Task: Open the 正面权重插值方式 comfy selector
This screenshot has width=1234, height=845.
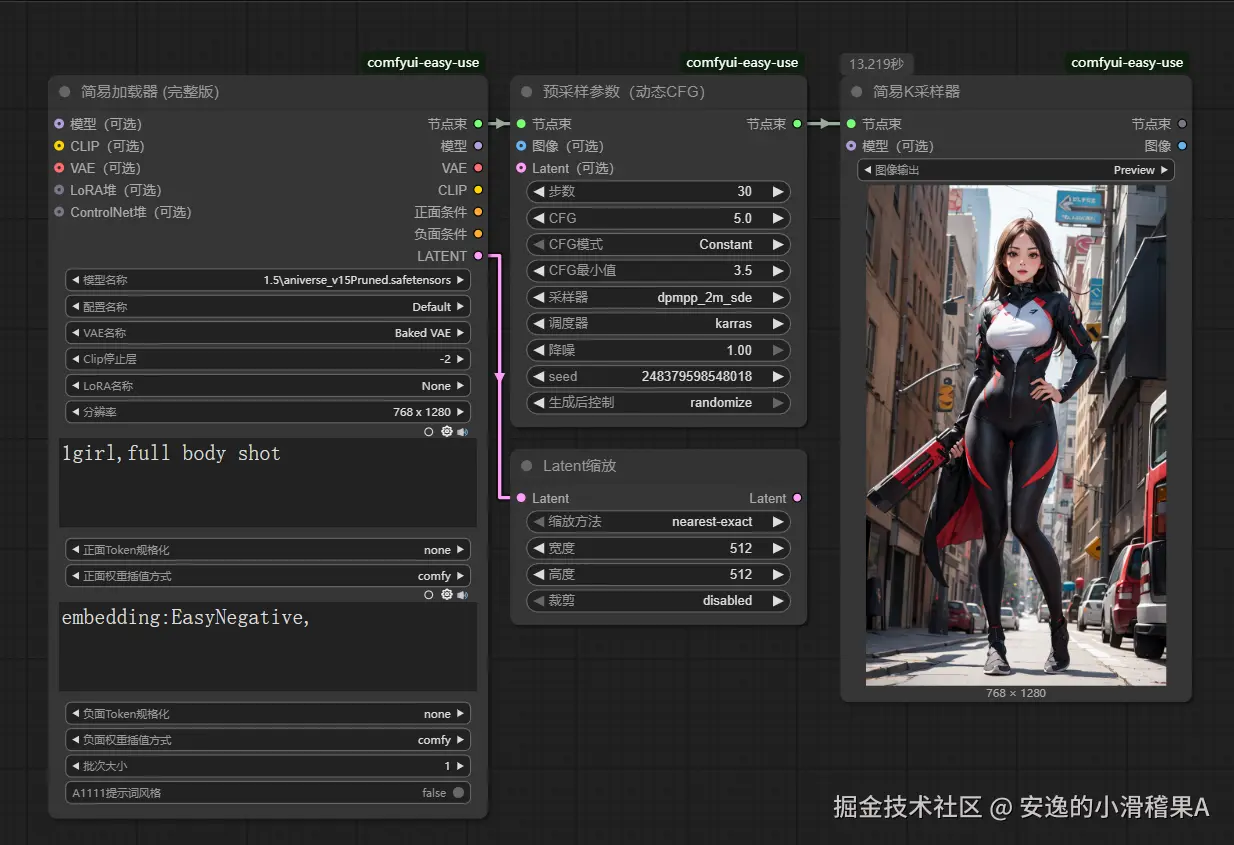Action: [x=268, y=576]
